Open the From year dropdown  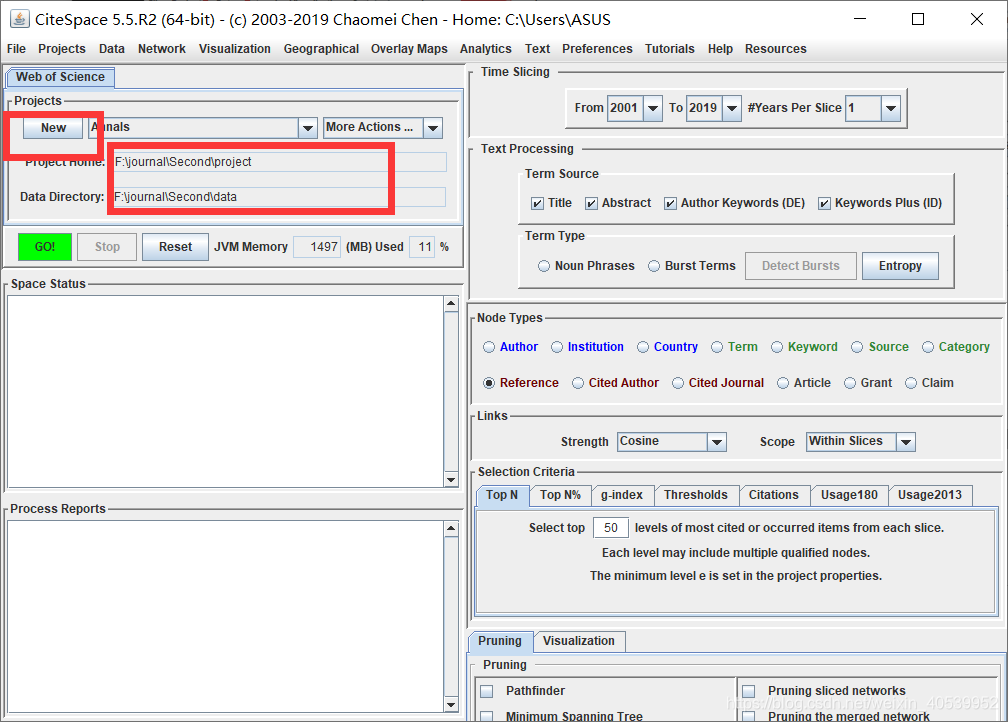tap(652, 108)
